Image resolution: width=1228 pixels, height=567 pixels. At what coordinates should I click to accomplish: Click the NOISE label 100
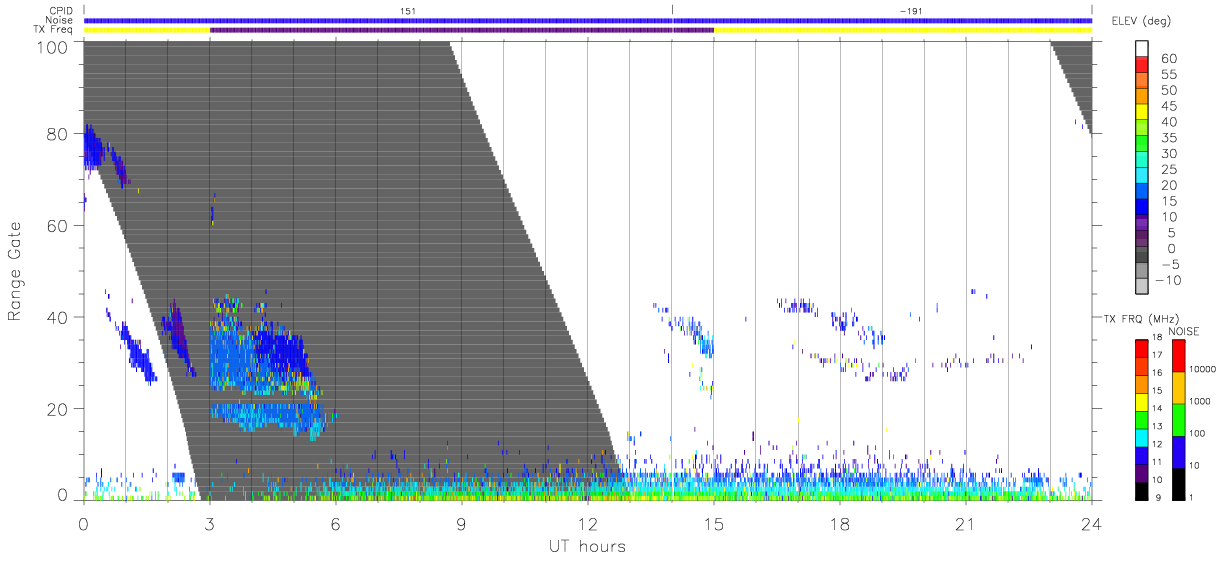coord(1199,434)
